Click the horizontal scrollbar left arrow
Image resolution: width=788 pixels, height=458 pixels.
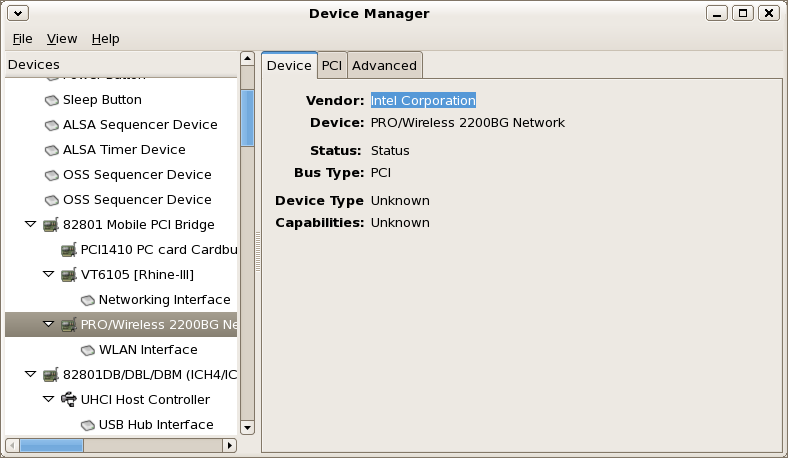(x=12, y=445)
